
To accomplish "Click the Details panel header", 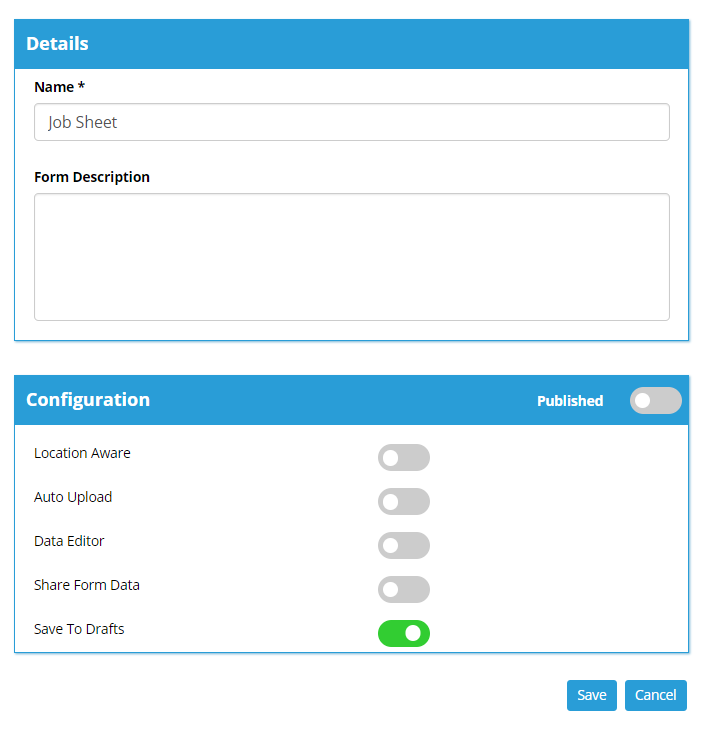I will pos(351,44).
